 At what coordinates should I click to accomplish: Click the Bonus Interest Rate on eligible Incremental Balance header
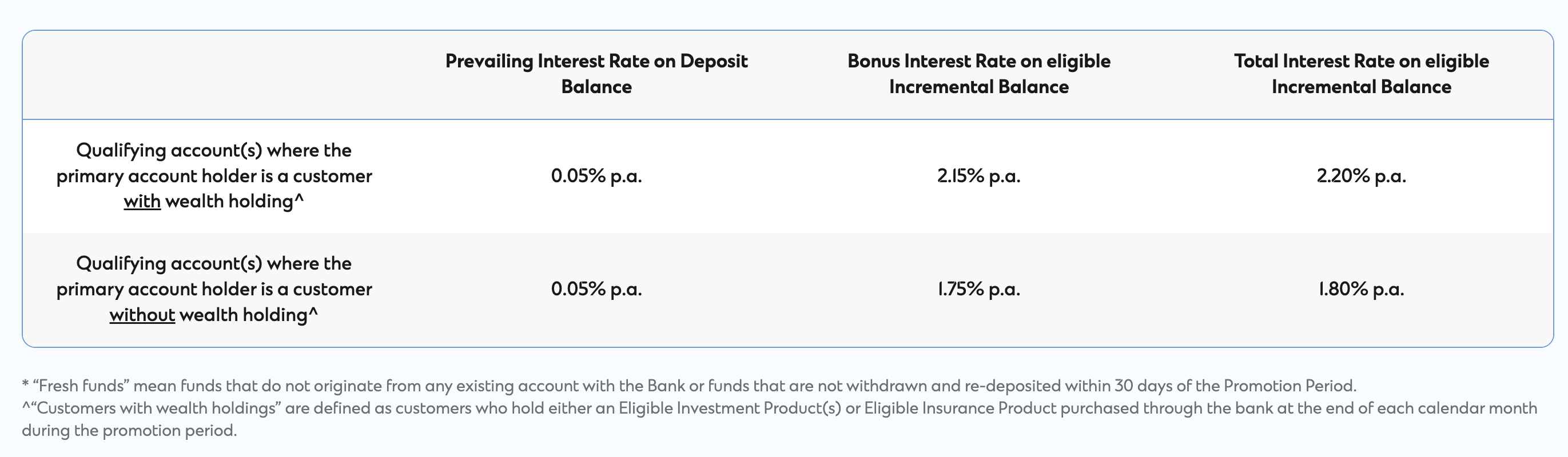click(979, 74)
